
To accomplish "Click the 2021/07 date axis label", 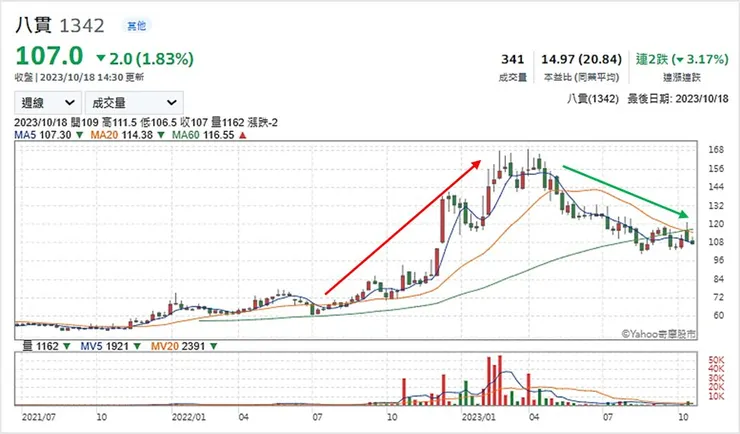I will click(39, 417).
